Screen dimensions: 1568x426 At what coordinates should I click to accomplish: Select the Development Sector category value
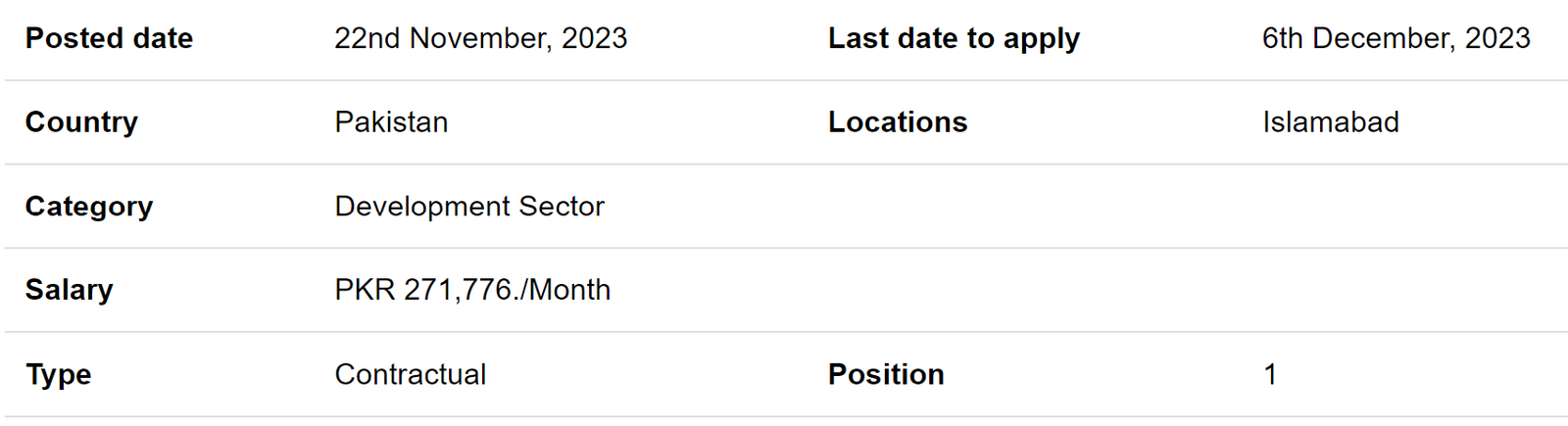[x=469, y=207]
